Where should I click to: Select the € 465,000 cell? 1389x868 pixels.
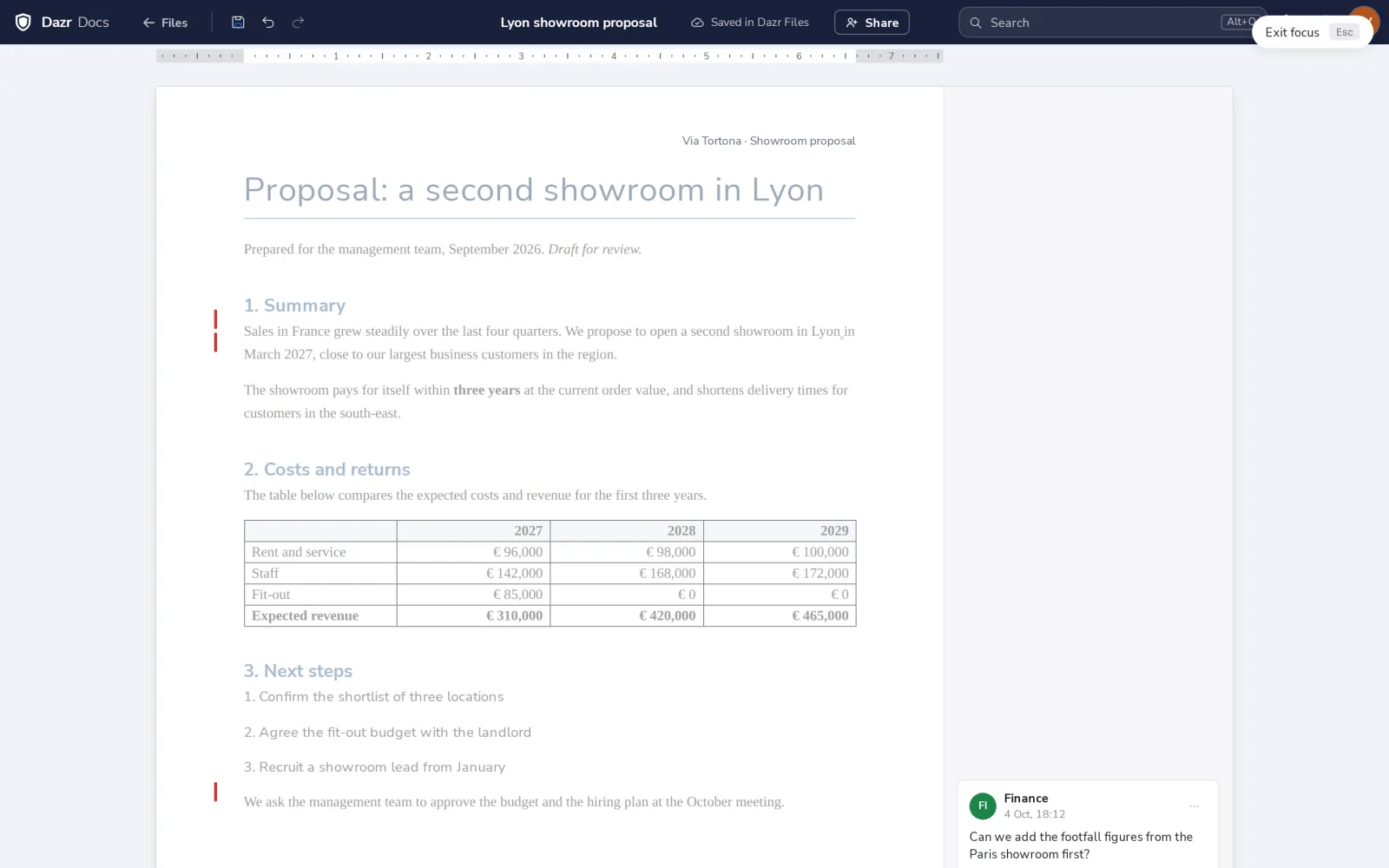point(780,615)
